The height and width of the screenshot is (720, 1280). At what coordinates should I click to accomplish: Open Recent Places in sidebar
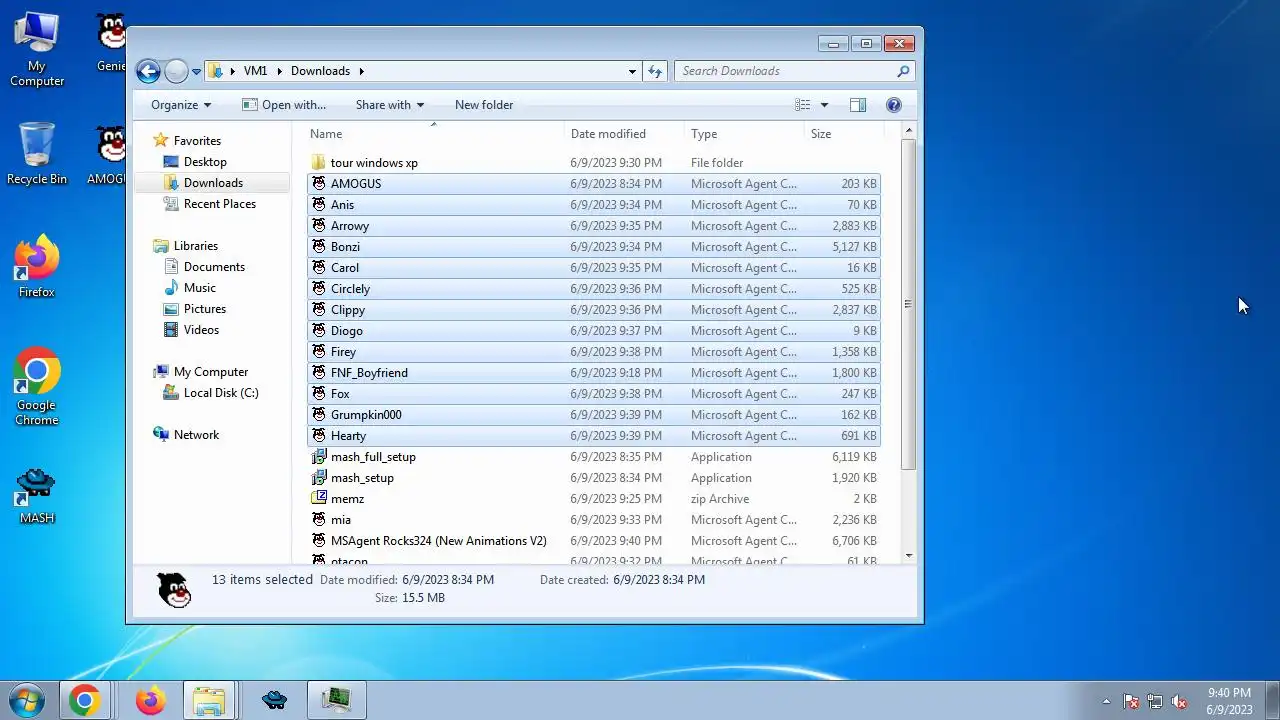[x=220, y=204]
